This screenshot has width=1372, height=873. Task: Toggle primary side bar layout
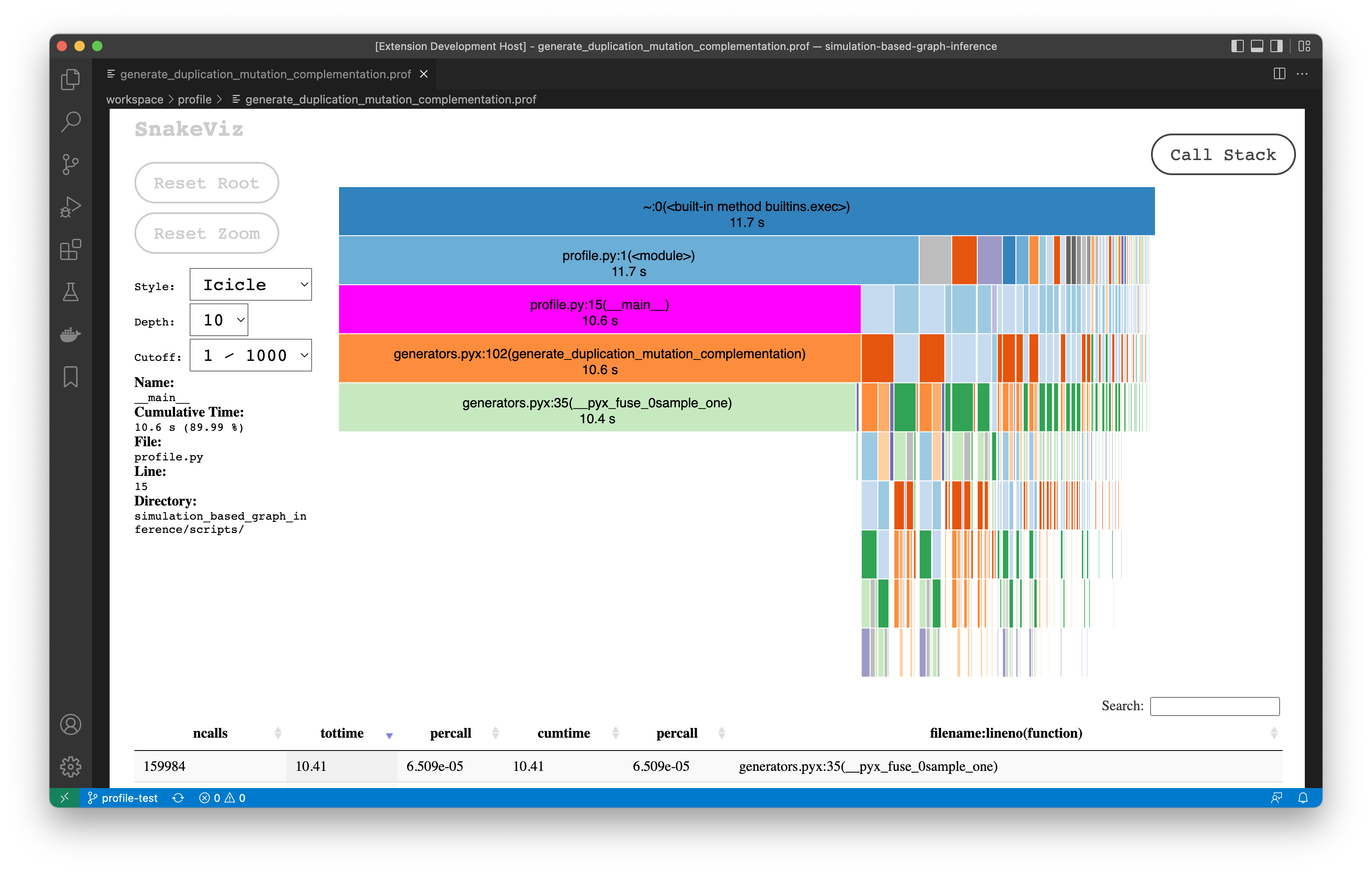tap(1237, 46)
